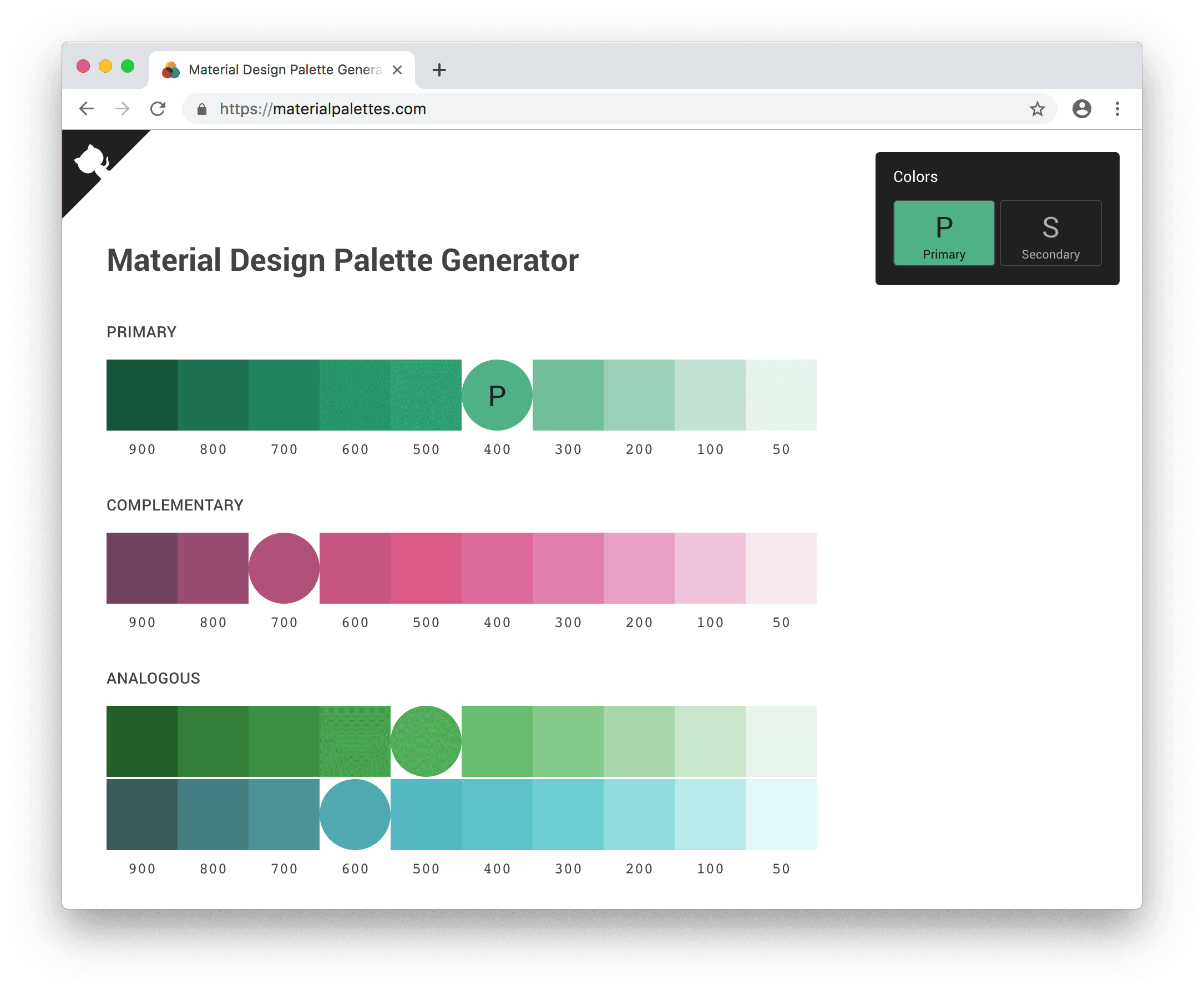Pick the circular P swatch at Primary 400
This screenshot has height=991, width=1204.
(497, 395)
